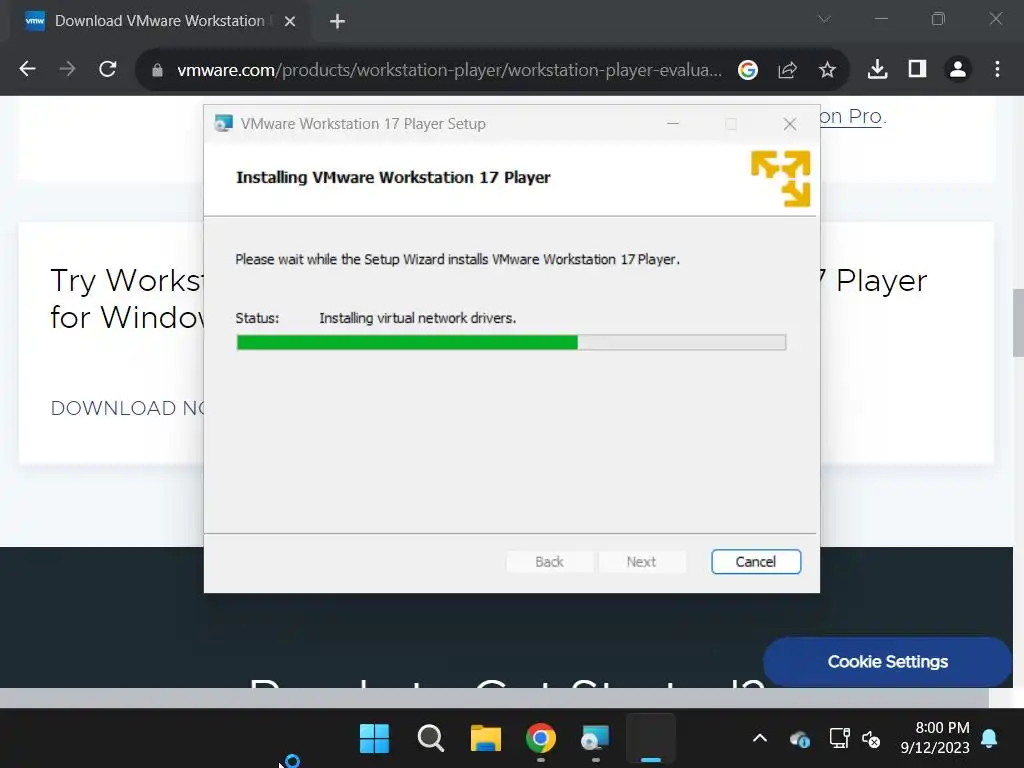Screen dimensions: 1024x768
Task: Click the Google icon in the address bar
Action: point(748,70)
